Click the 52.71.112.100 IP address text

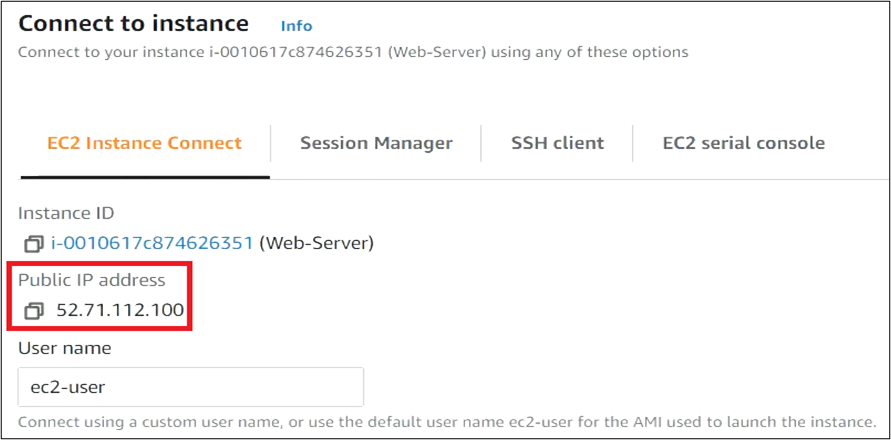click(120, 311)
